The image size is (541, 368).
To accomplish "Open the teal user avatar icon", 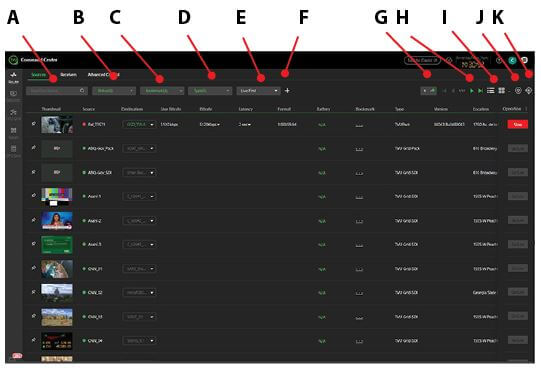I will (x=512, y=60).
